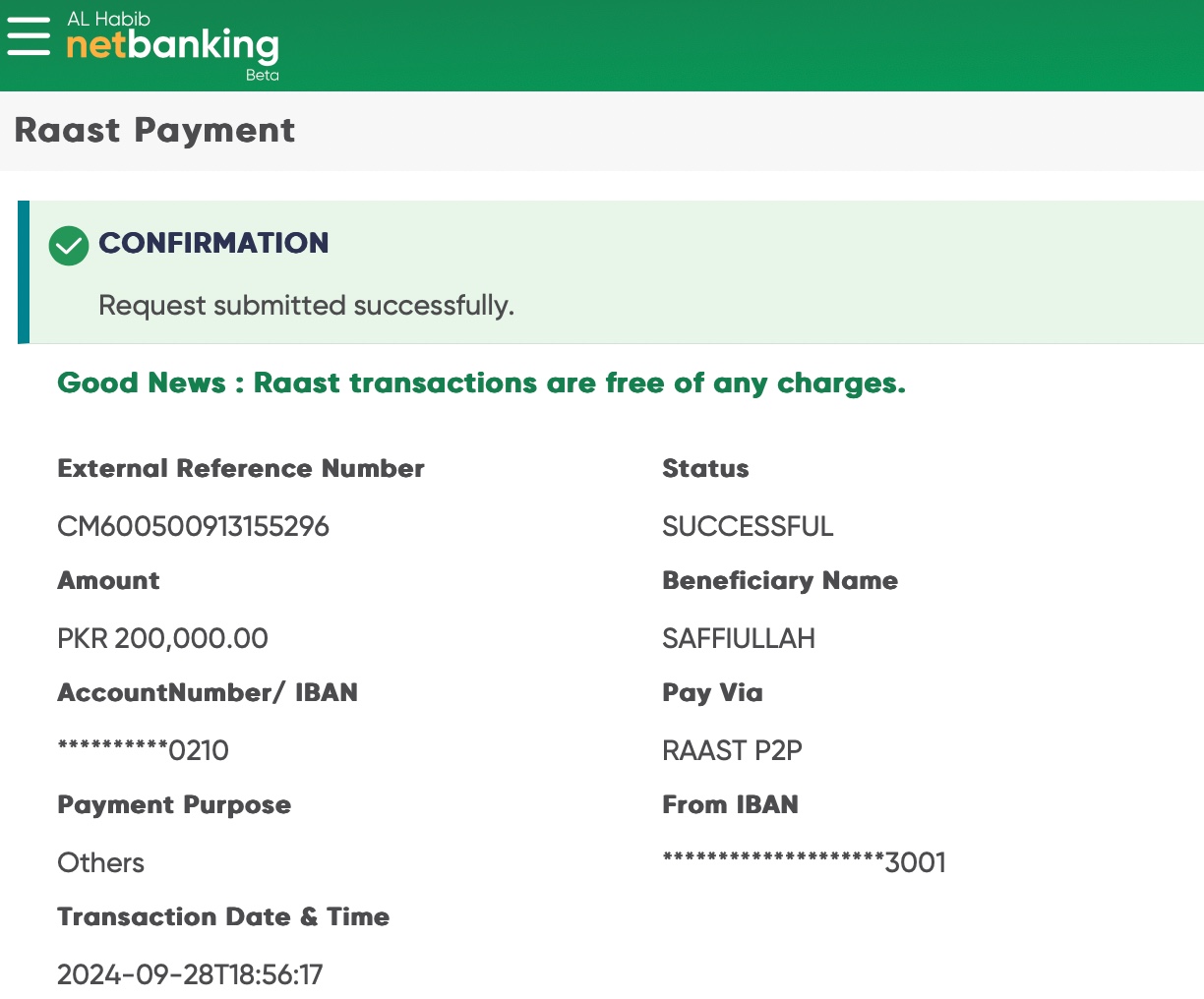Click the Good News free charges notice

pyautogui.click(x=481, y=382)
